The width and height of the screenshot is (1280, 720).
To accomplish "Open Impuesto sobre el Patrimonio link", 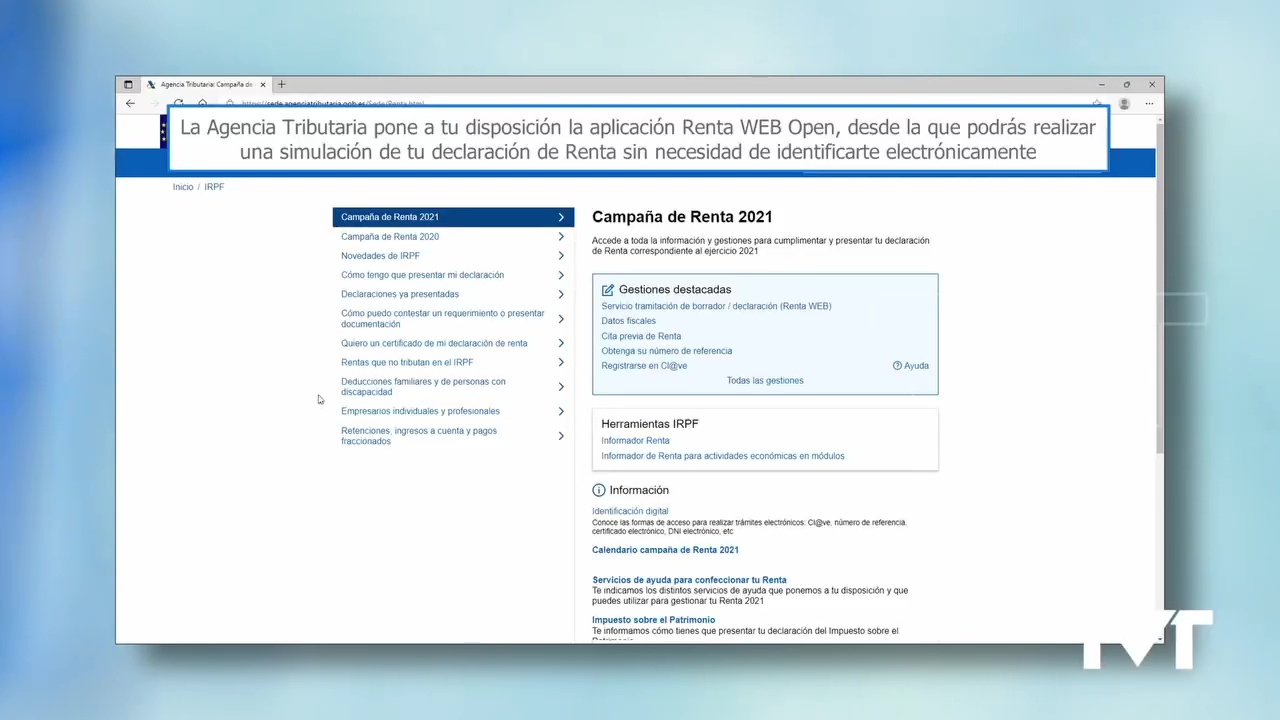I will pyautogui.click(x=653, y=620).
